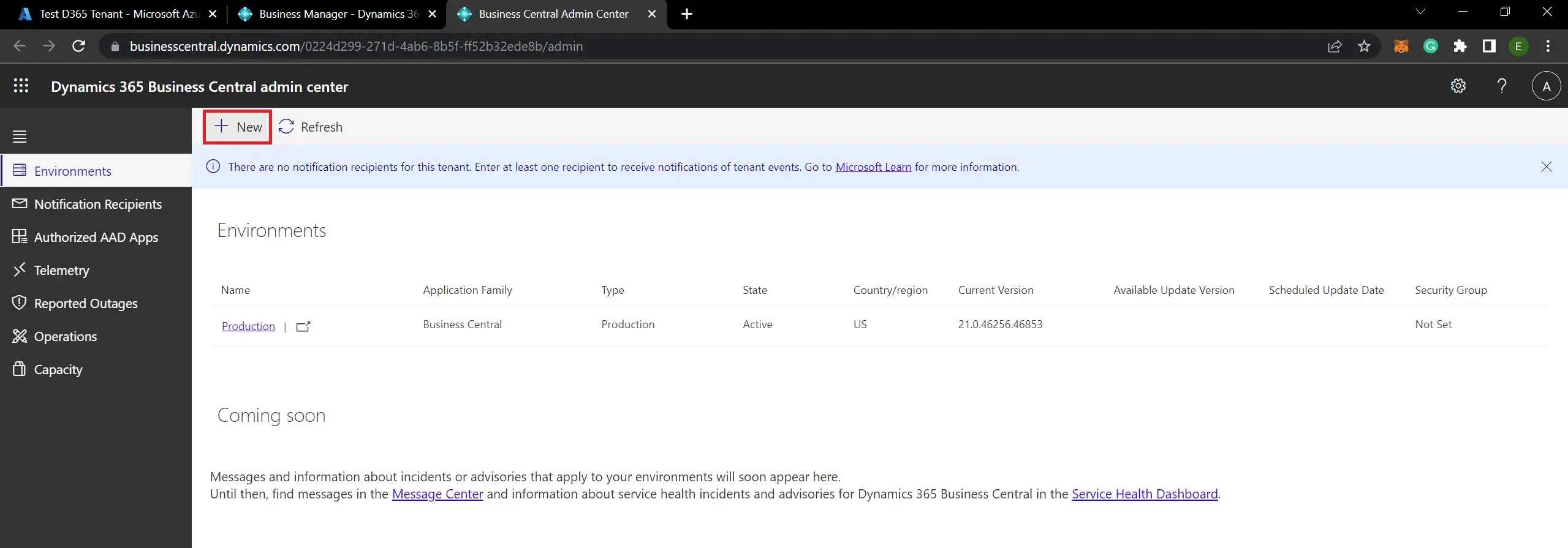Open the Extensions puzzle icon
This screenshot has width=1568, height=548.
point(1460,47)
